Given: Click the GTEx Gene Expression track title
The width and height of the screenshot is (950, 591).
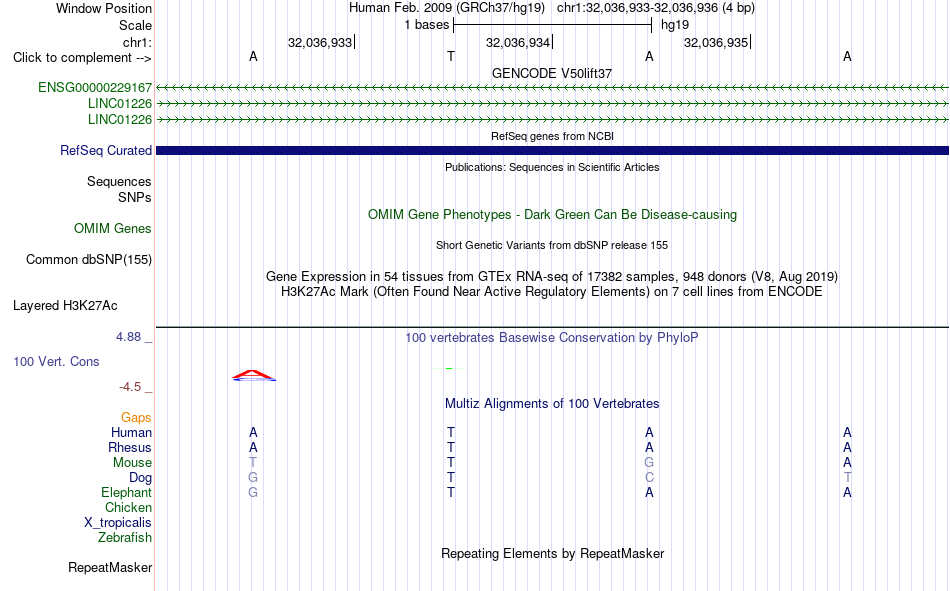Looking at the screenshot, I should tap(552, 276).
